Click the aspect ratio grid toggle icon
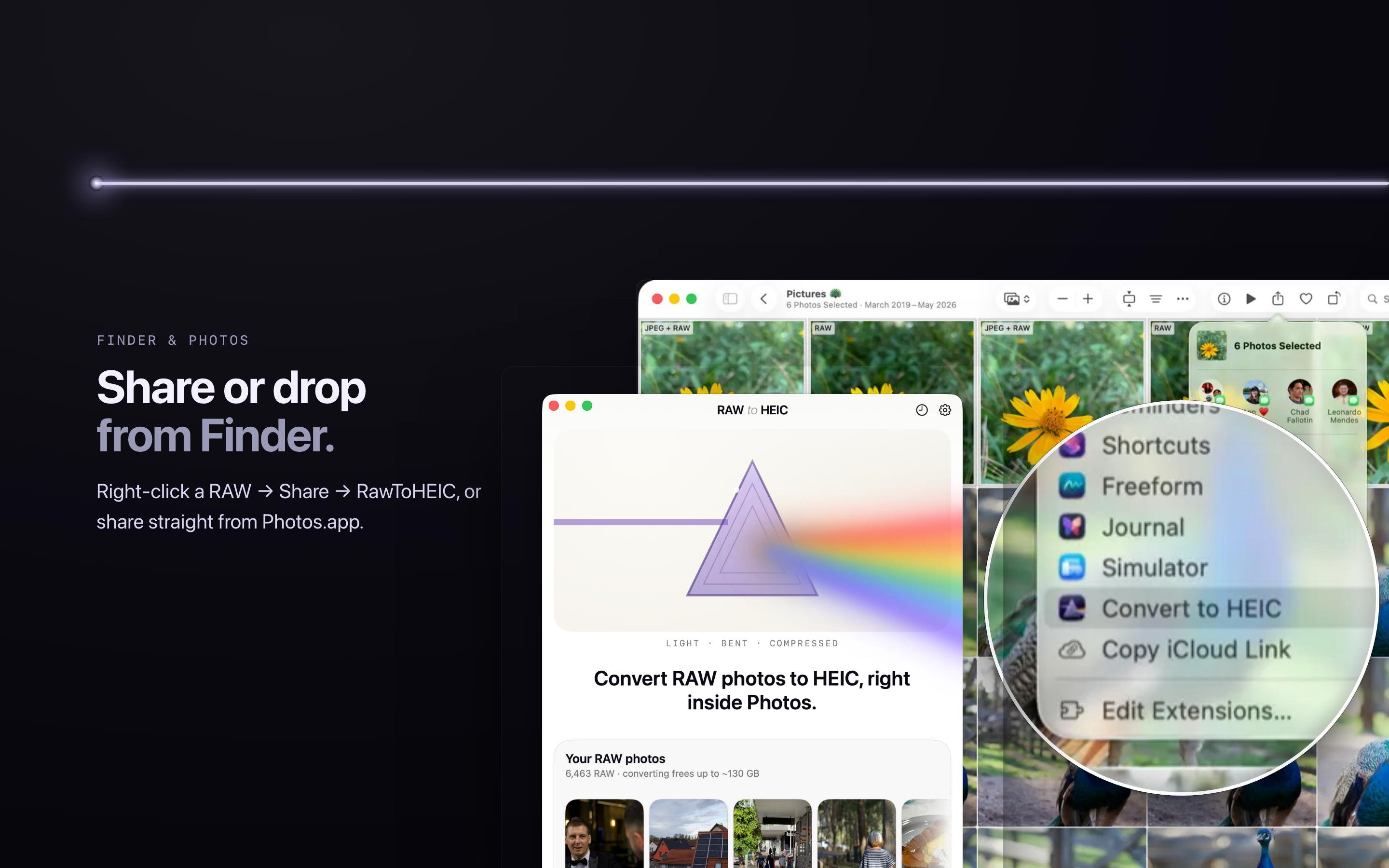The height and width of the screenshot is (868, 1389). (x=1129, y=298)
